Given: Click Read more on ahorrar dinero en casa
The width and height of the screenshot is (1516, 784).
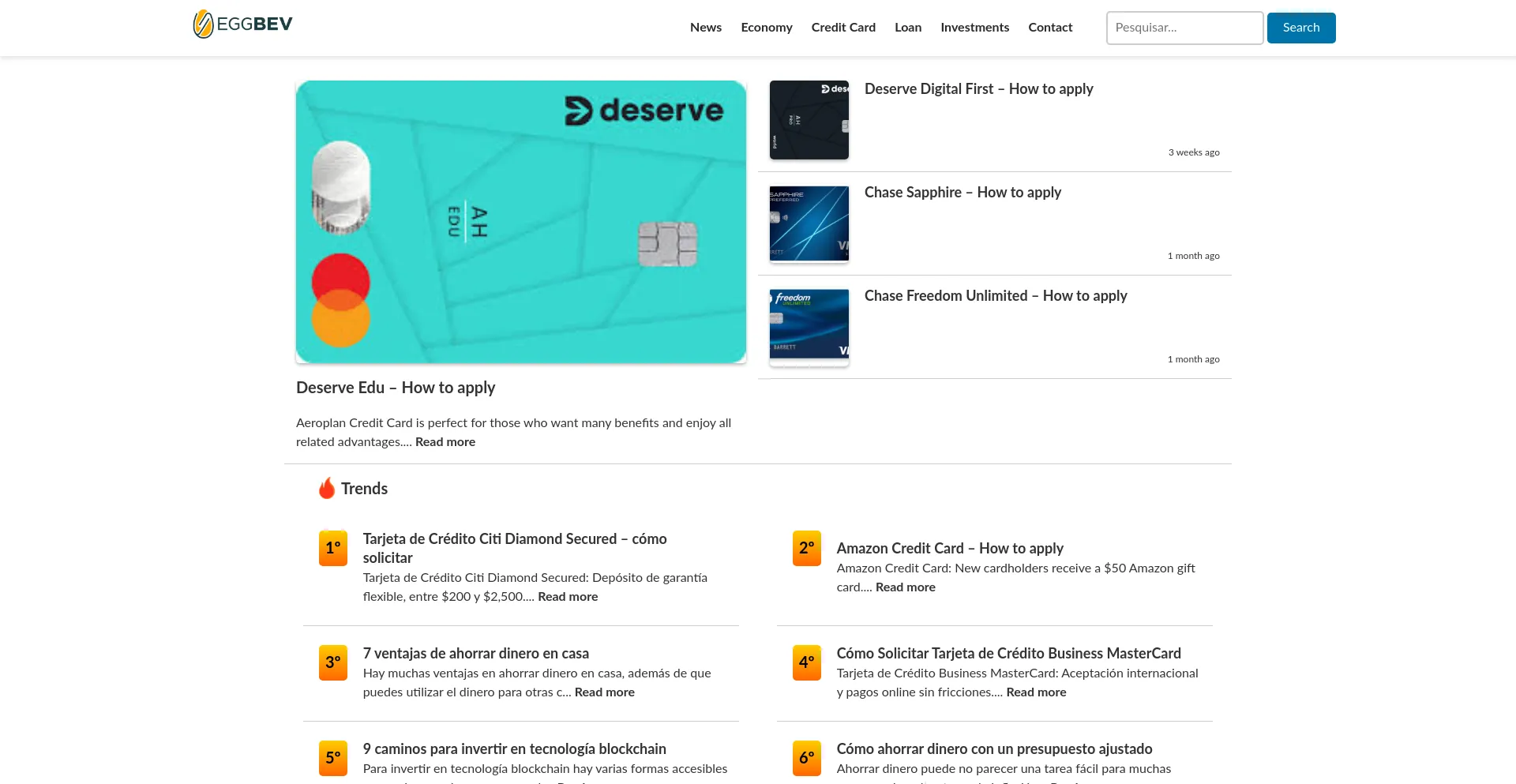Looking at the screenshot, I should tap(605, 692).
